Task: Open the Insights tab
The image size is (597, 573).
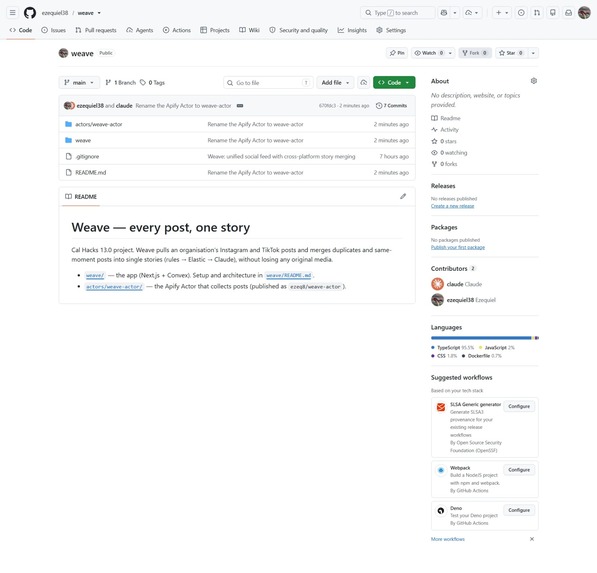Action: [352, 30]
